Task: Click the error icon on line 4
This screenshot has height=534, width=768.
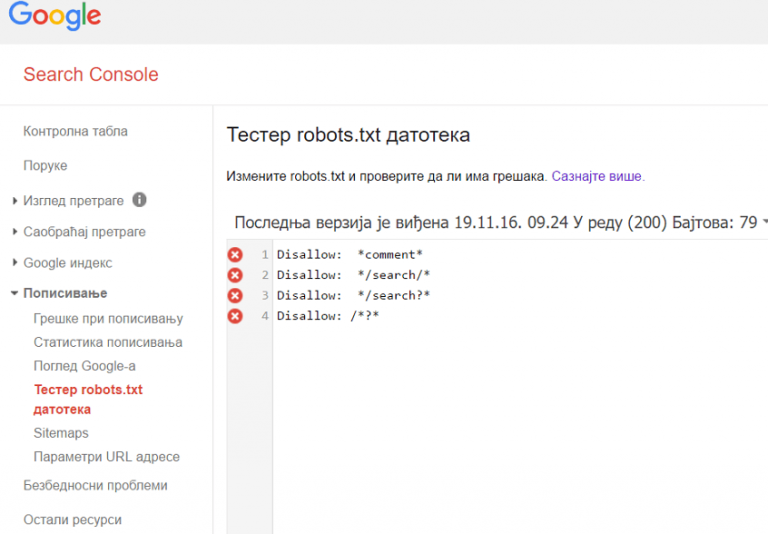Action: [235, 316]
